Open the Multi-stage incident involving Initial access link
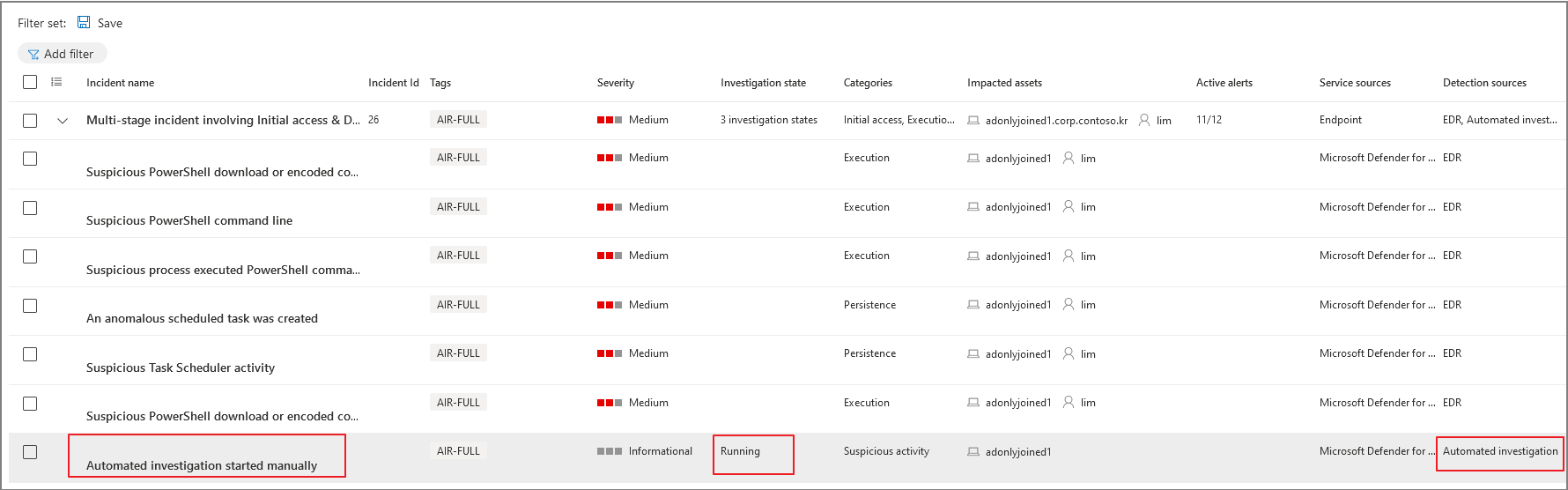 (x=223, y=120)
